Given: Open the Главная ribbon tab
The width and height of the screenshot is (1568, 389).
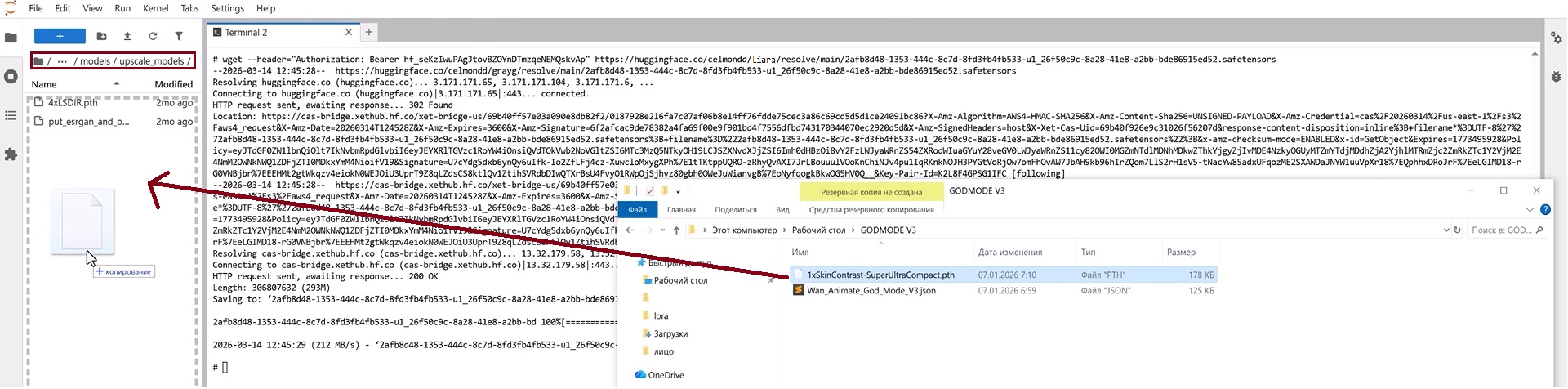Looking at the screenshot, I should coord(681,210).
